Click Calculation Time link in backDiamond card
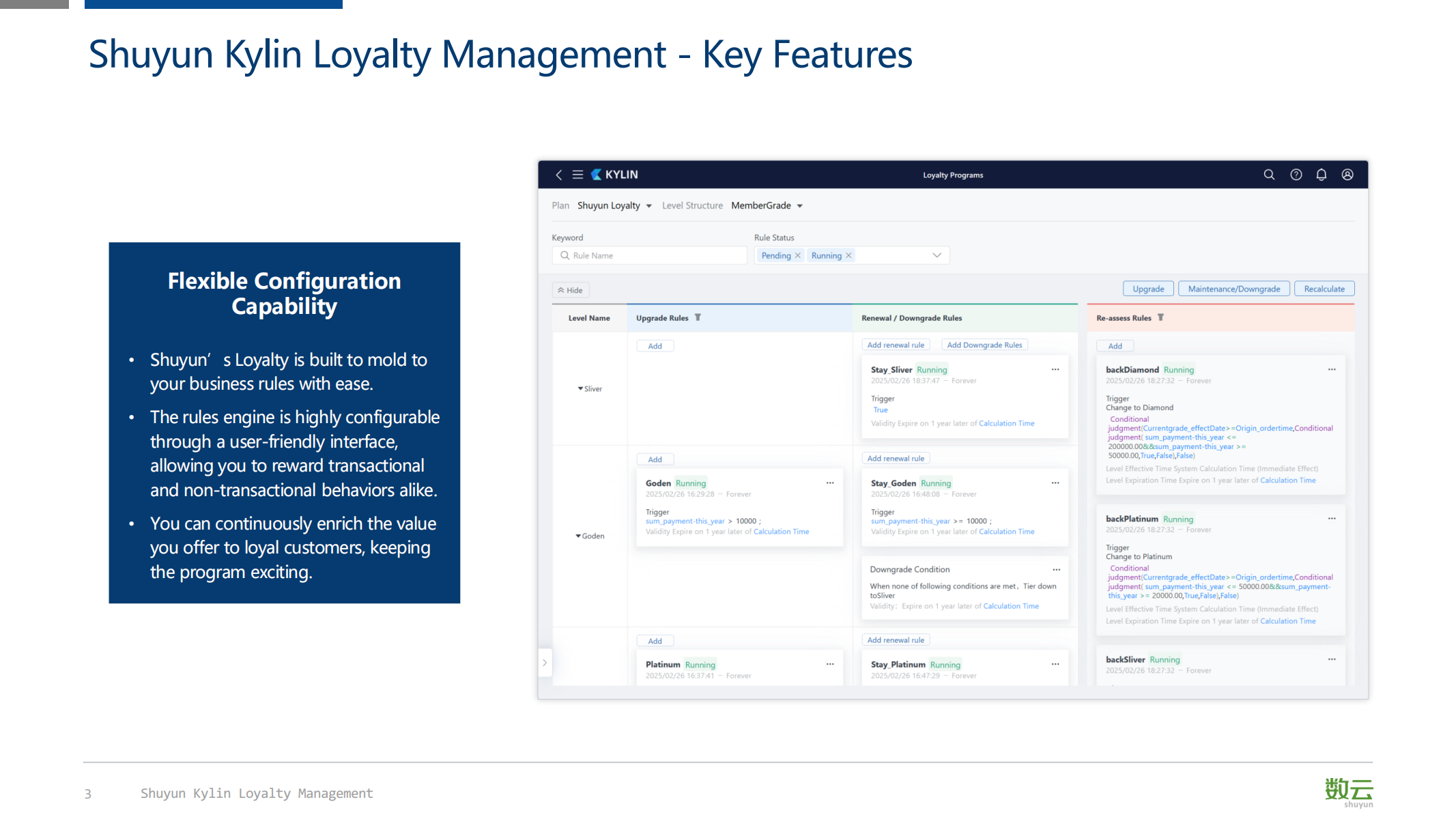1456x819 pixels. point(1287,480)
